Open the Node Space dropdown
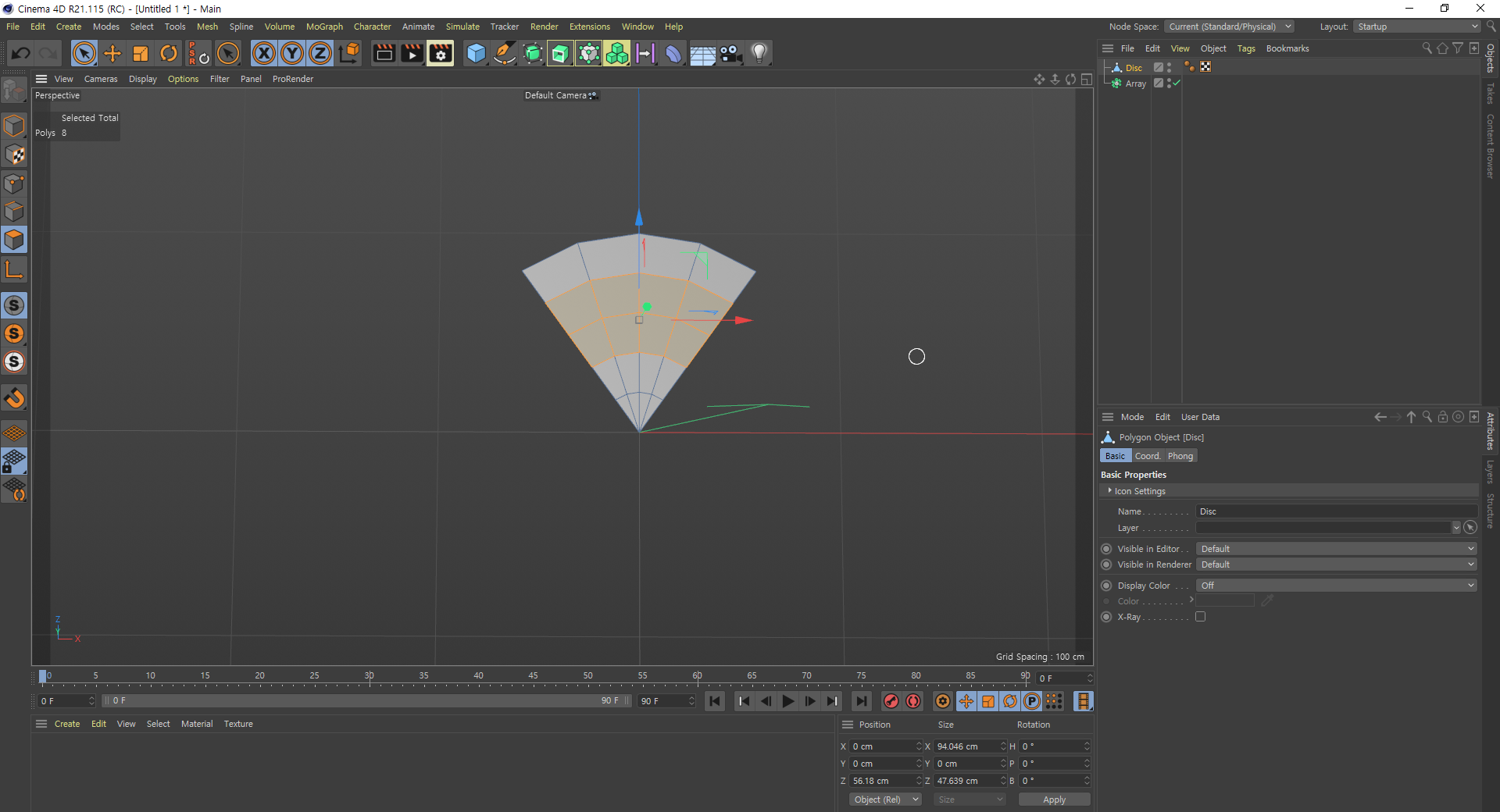 click(x=1230, y=27)
